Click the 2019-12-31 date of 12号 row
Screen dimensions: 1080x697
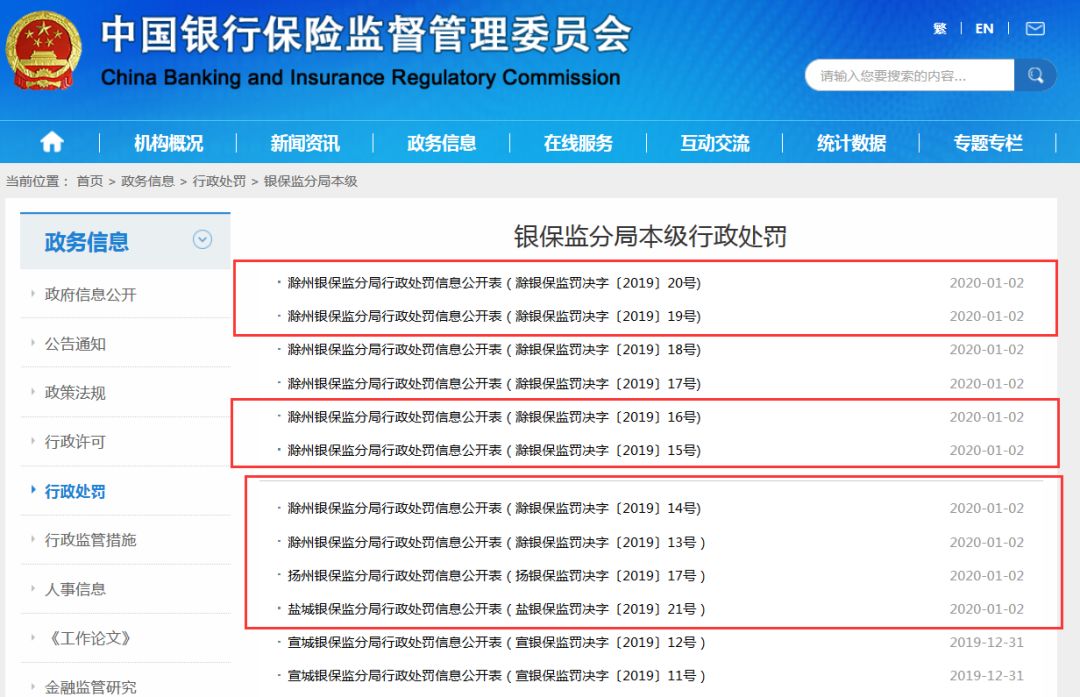coord(986,643)
